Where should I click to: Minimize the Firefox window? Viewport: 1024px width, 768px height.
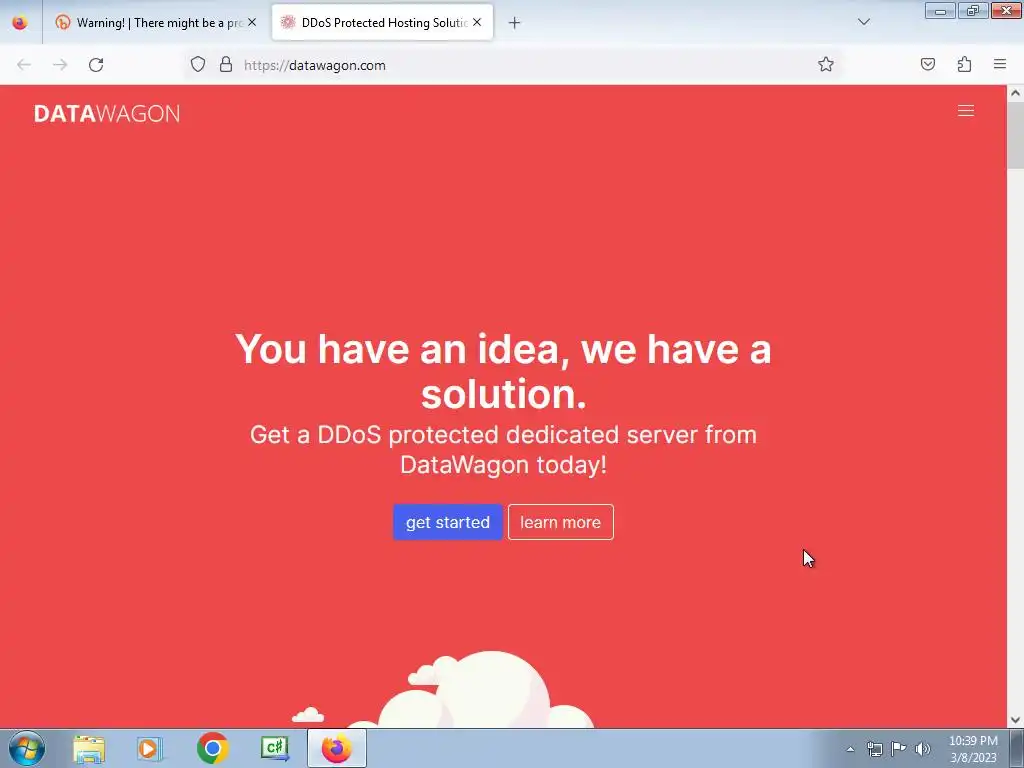click(x=940, y=10)
